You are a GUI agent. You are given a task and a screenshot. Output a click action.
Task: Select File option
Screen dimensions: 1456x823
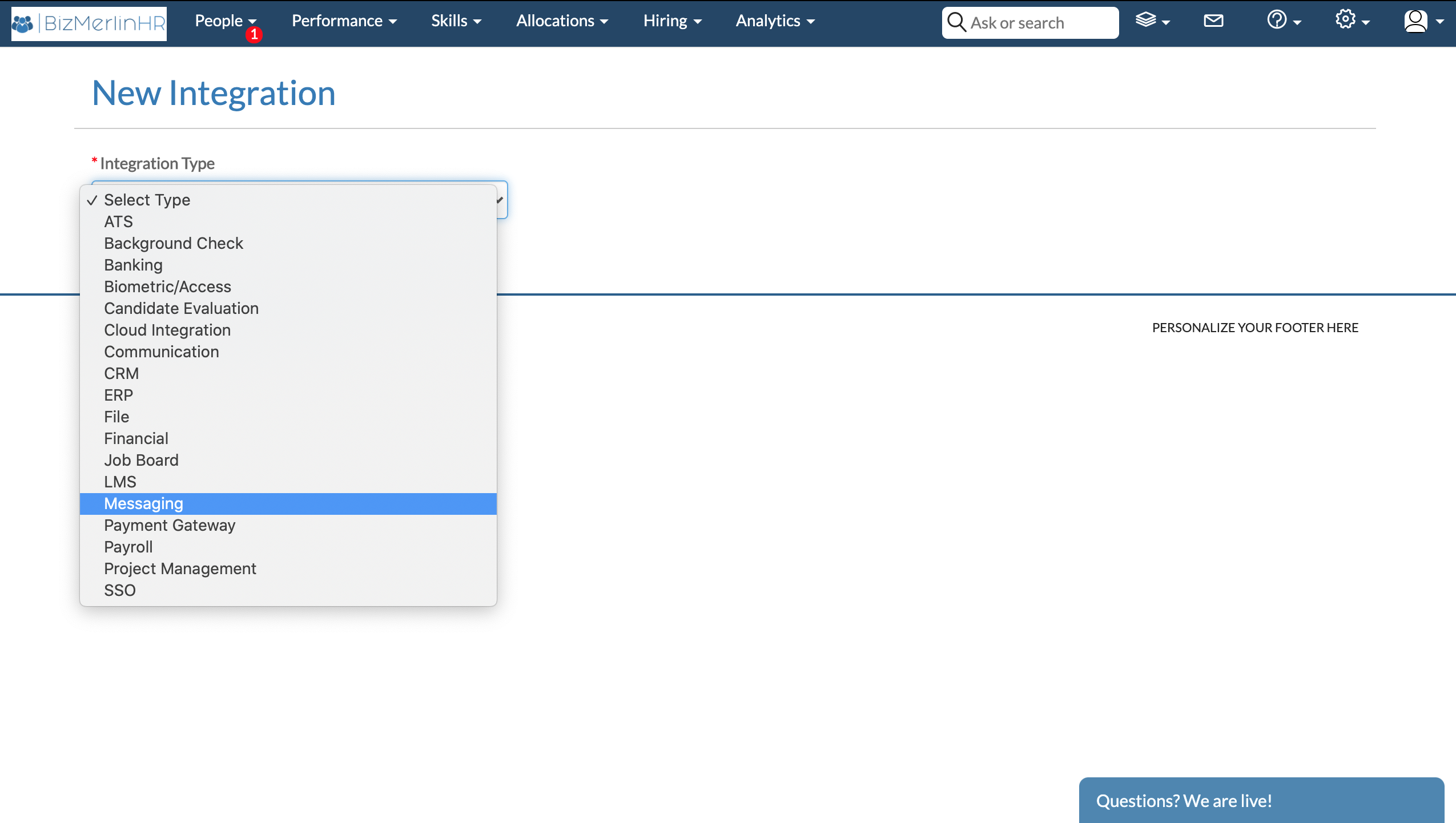coord(288,417)
